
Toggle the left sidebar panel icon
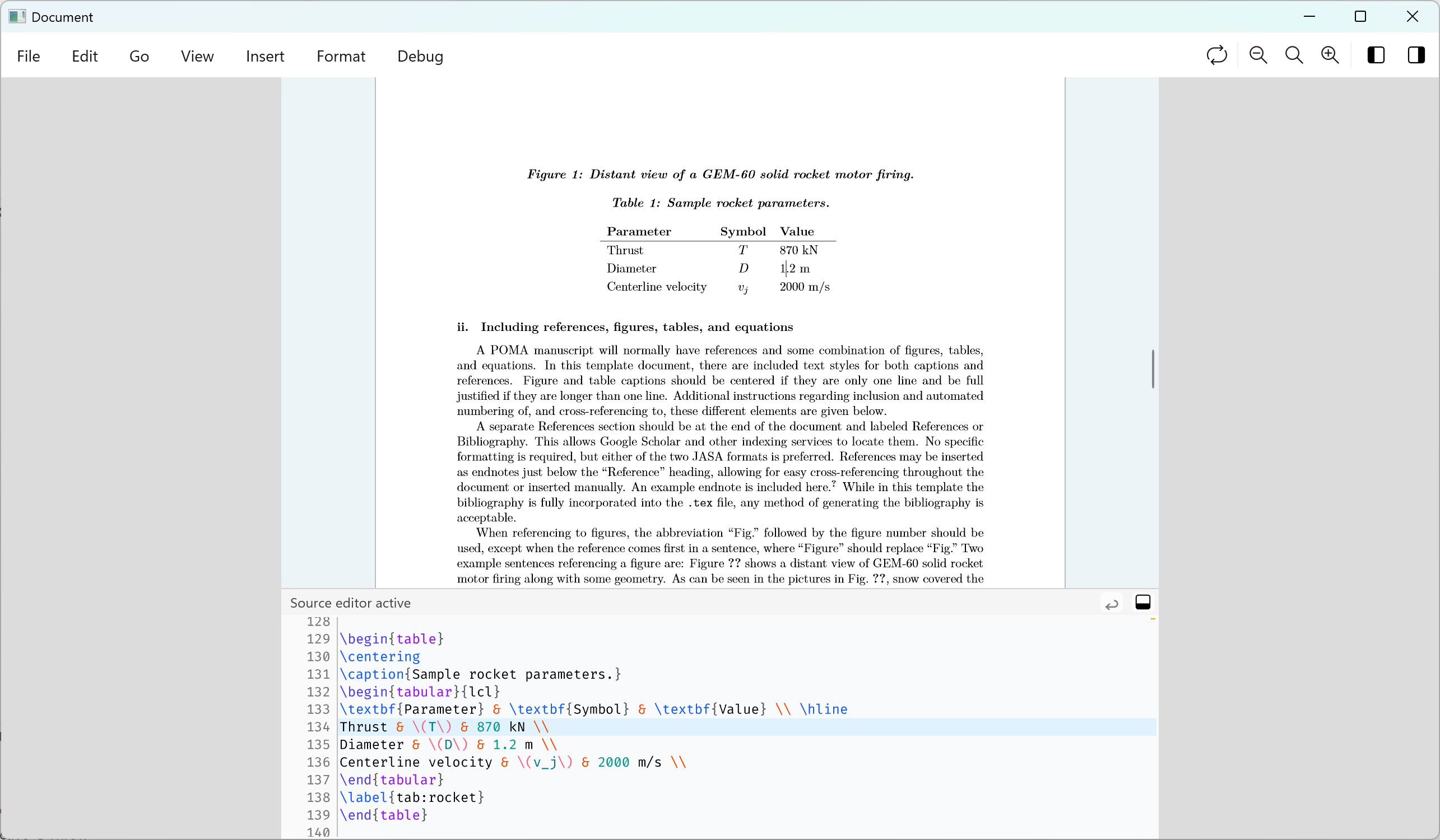(1376, 55)
